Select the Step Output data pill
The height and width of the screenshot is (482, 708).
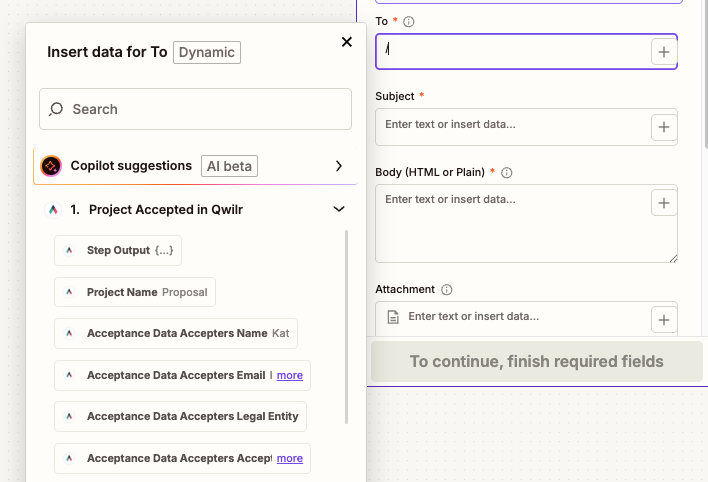pos(118,250)
